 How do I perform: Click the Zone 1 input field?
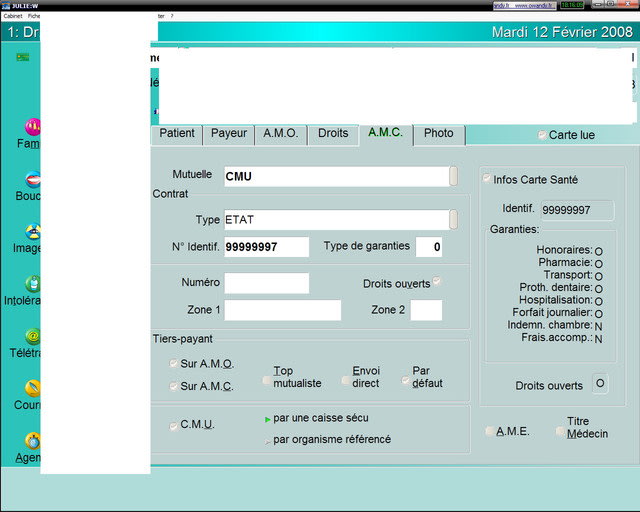(x=282, y=310)
